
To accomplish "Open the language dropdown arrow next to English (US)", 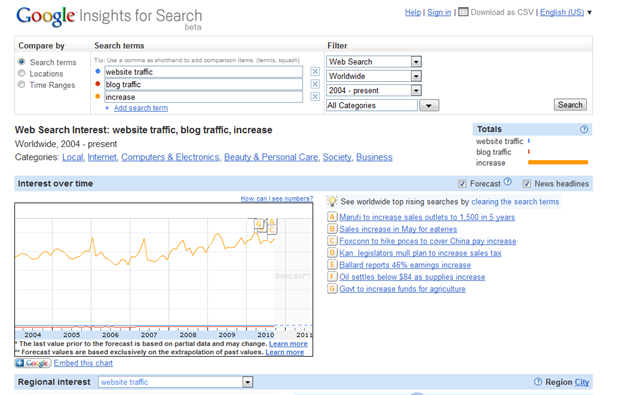I will coord(589,13).
